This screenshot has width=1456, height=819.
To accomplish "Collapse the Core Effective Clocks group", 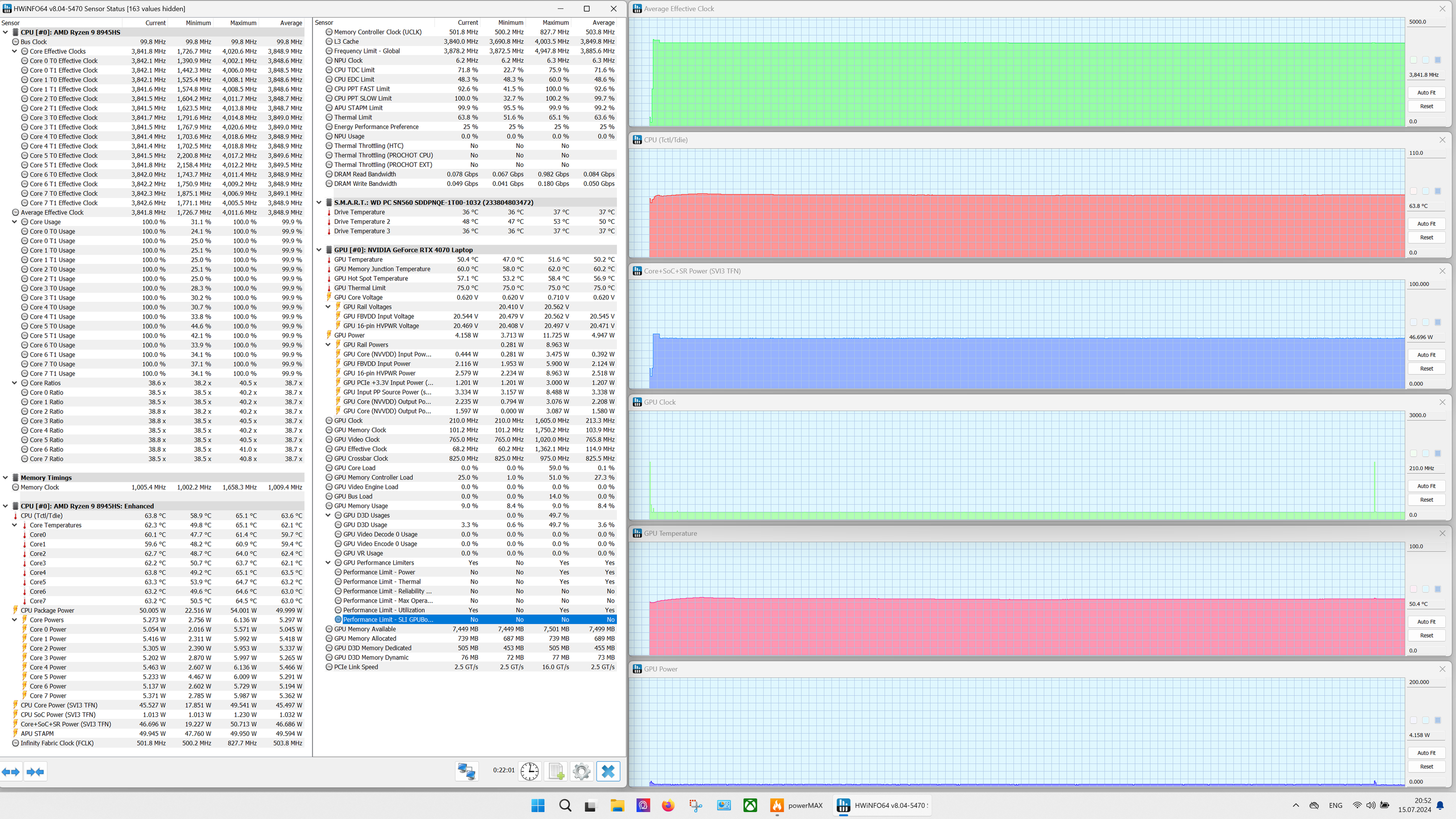I will 15,51.
